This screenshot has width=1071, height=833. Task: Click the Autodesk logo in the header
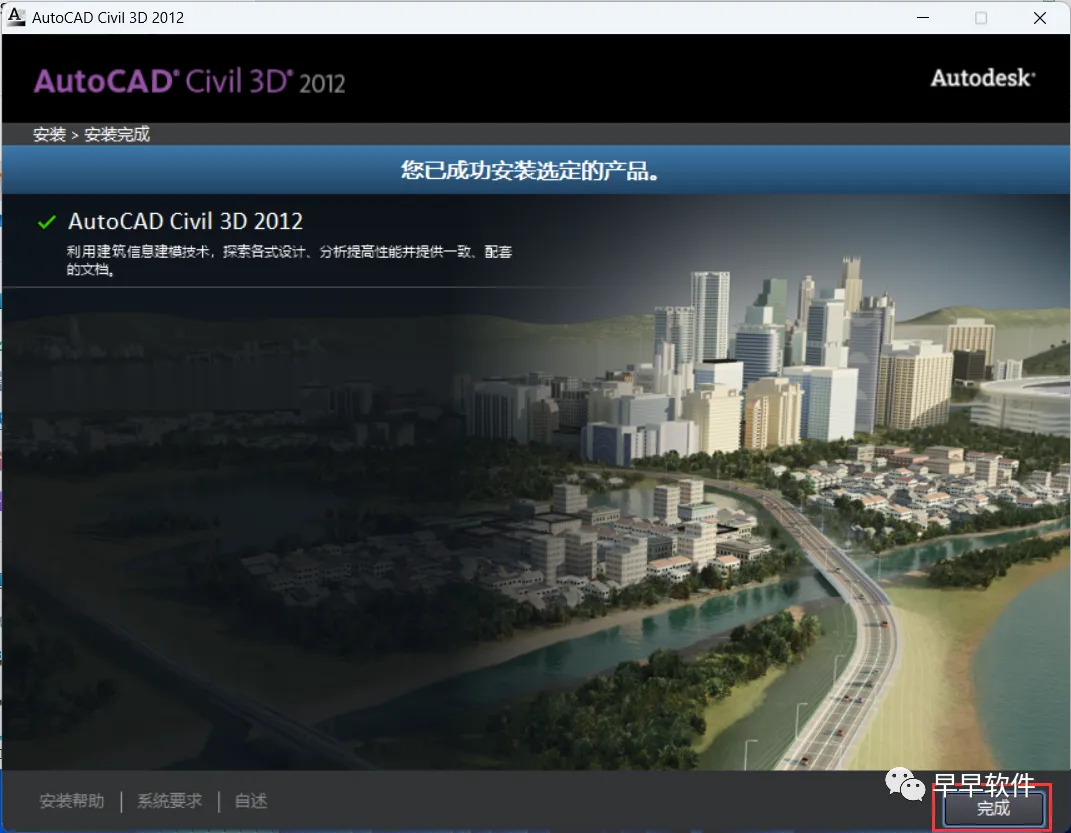tap(983, 78)
